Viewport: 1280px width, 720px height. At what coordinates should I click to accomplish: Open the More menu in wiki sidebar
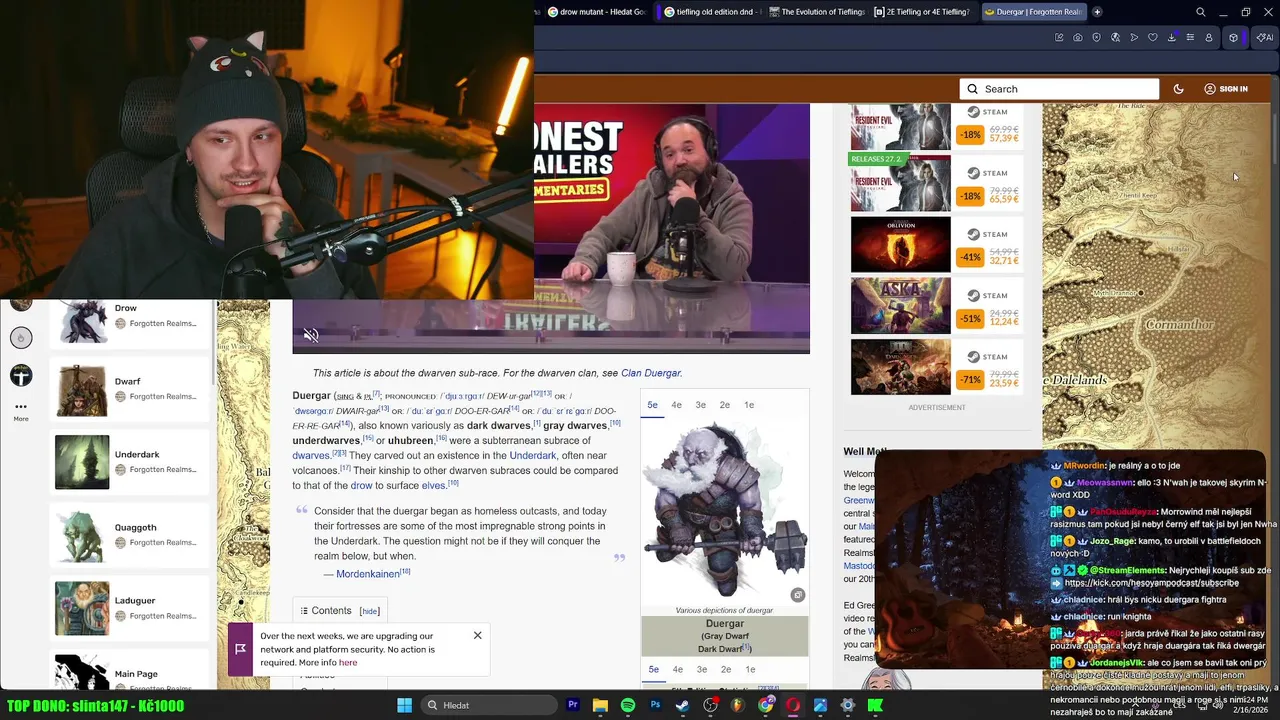click(21, 411)
